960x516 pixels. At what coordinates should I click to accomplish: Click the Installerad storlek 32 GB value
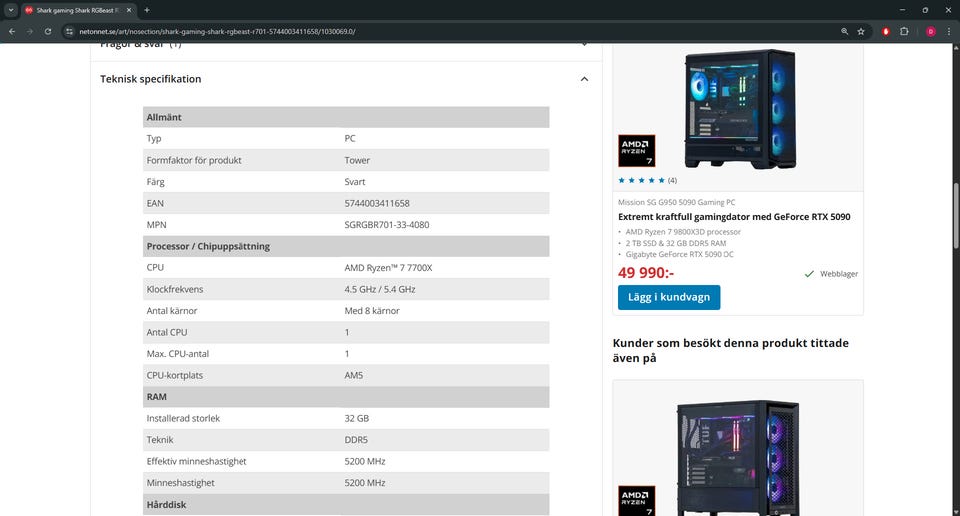(356, 419)
